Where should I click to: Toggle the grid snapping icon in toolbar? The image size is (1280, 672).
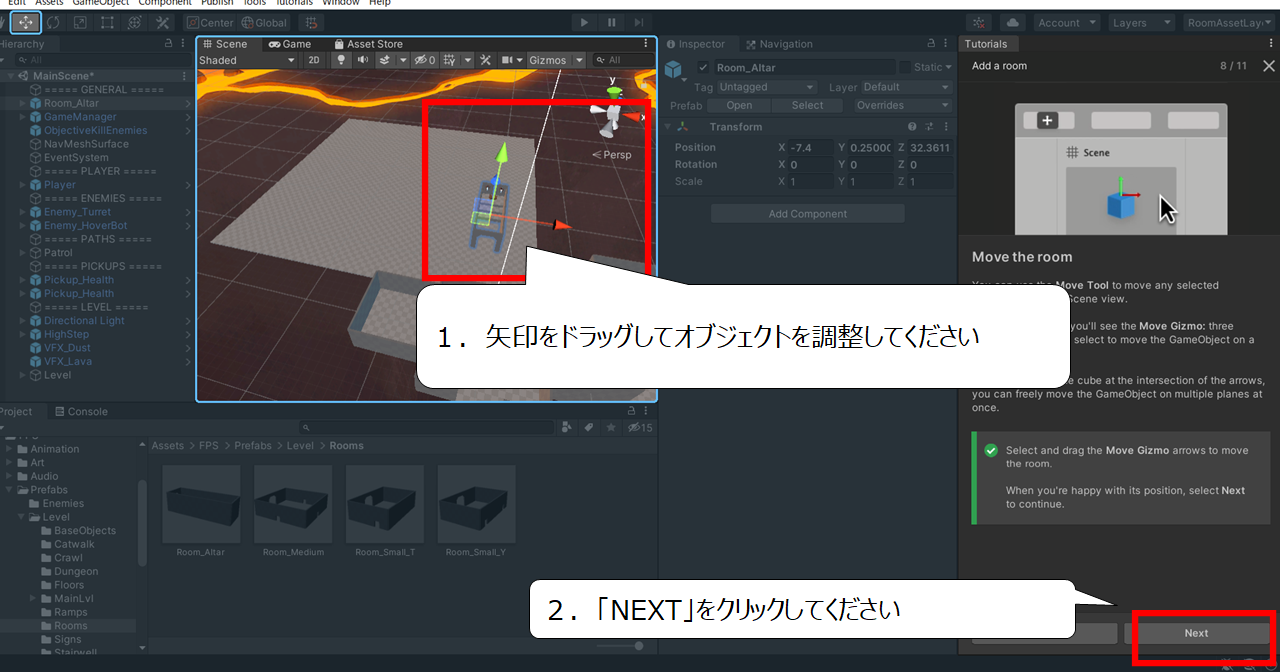311,22
